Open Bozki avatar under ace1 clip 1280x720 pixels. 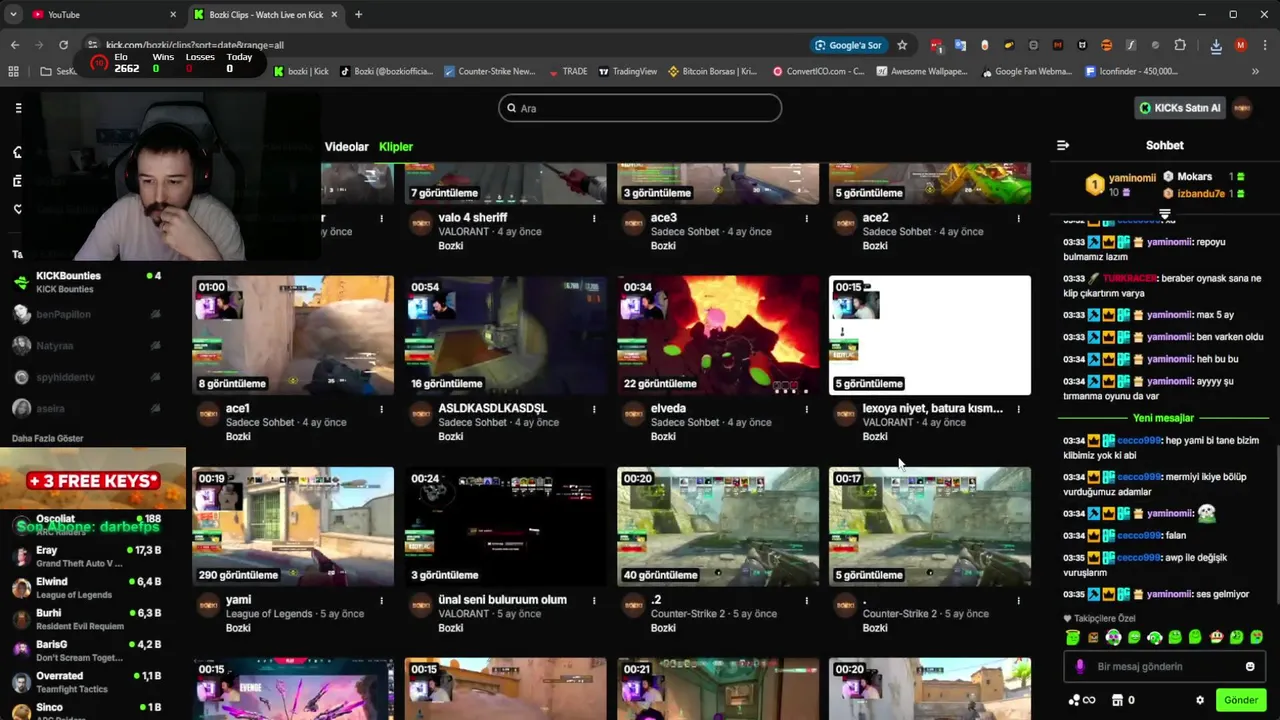tap(208, 415)
